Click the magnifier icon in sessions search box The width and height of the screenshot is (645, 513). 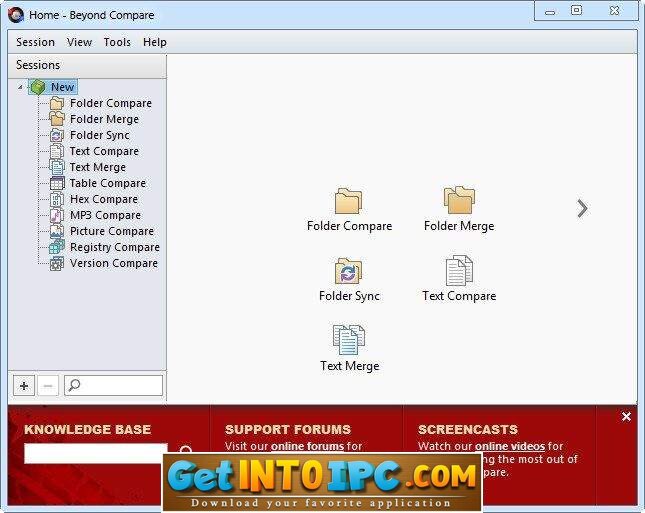[74, 385]
